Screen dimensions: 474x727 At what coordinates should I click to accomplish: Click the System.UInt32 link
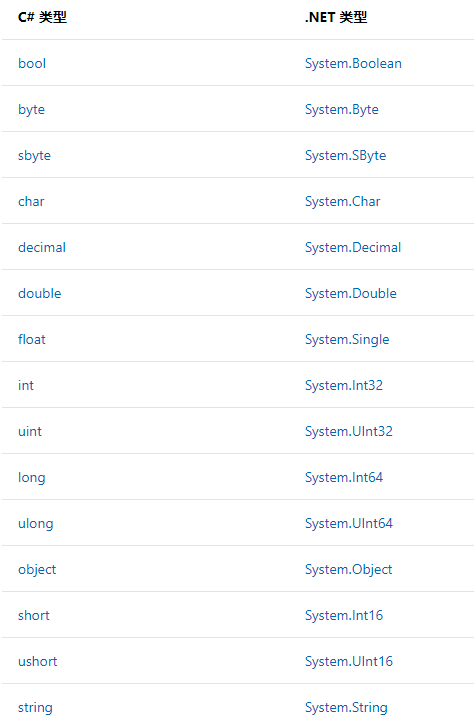tap(348, 432)
